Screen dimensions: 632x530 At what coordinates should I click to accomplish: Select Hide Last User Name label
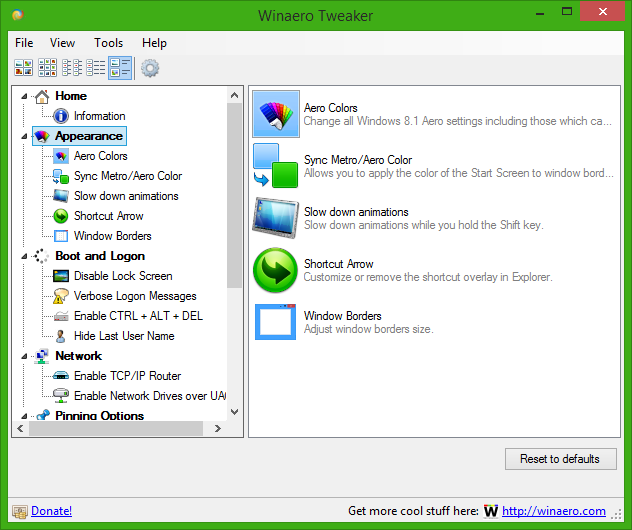click(x=124, y=336)
